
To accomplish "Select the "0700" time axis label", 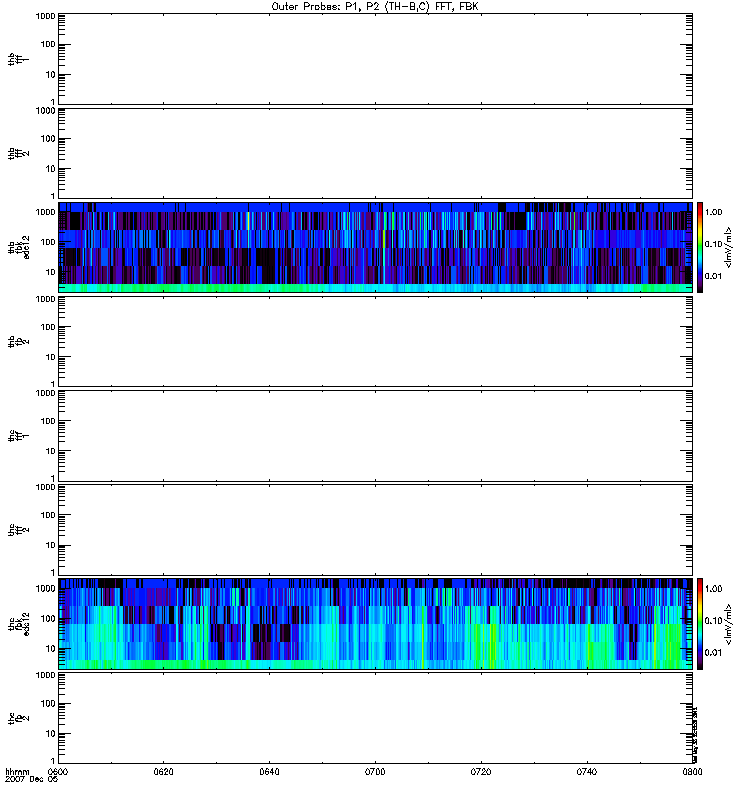I will (375, 771).
